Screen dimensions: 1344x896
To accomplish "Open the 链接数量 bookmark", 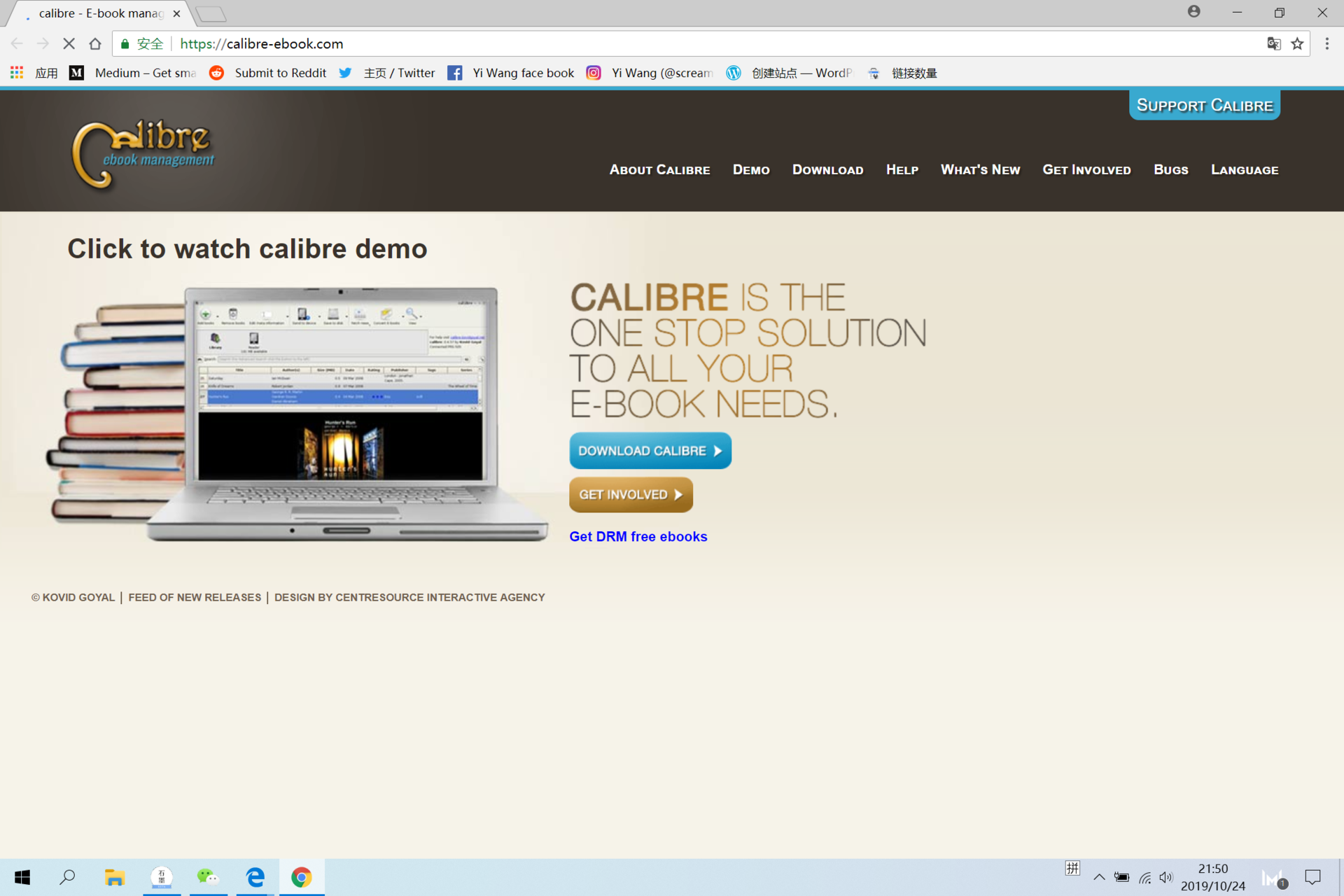I will tap(902, 73).
